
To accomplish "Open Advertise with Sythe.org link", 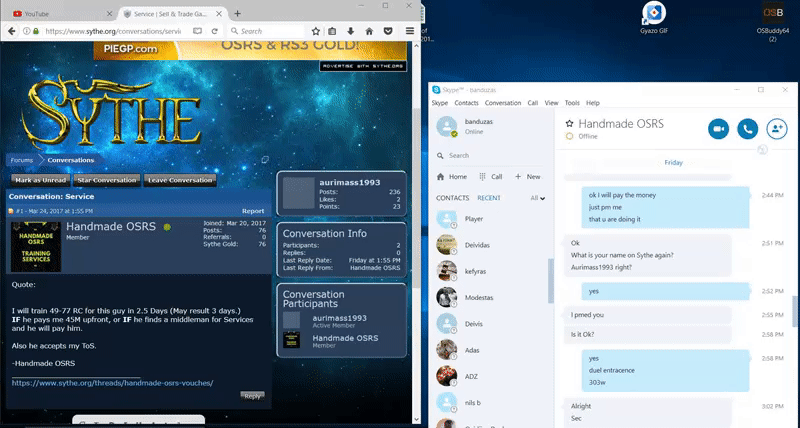I will (363, 66).
